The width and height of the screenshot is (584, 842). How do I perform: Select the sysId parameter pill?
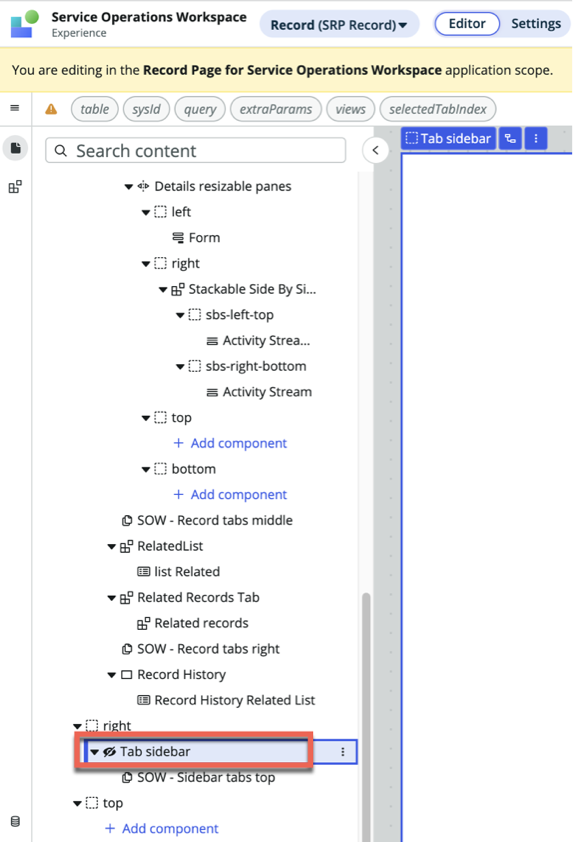146,109
